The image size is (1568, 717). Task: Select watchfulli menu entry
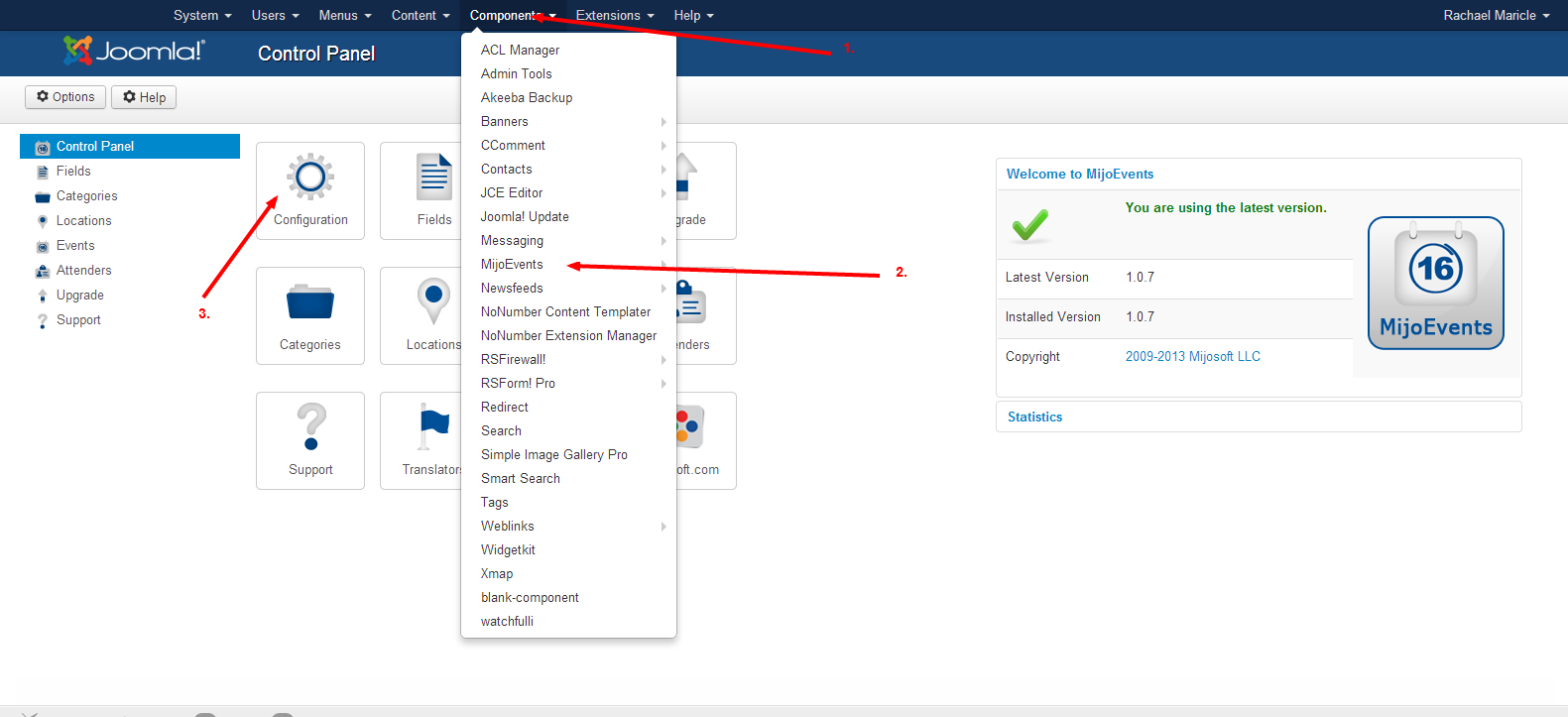(x=568, y=622)
